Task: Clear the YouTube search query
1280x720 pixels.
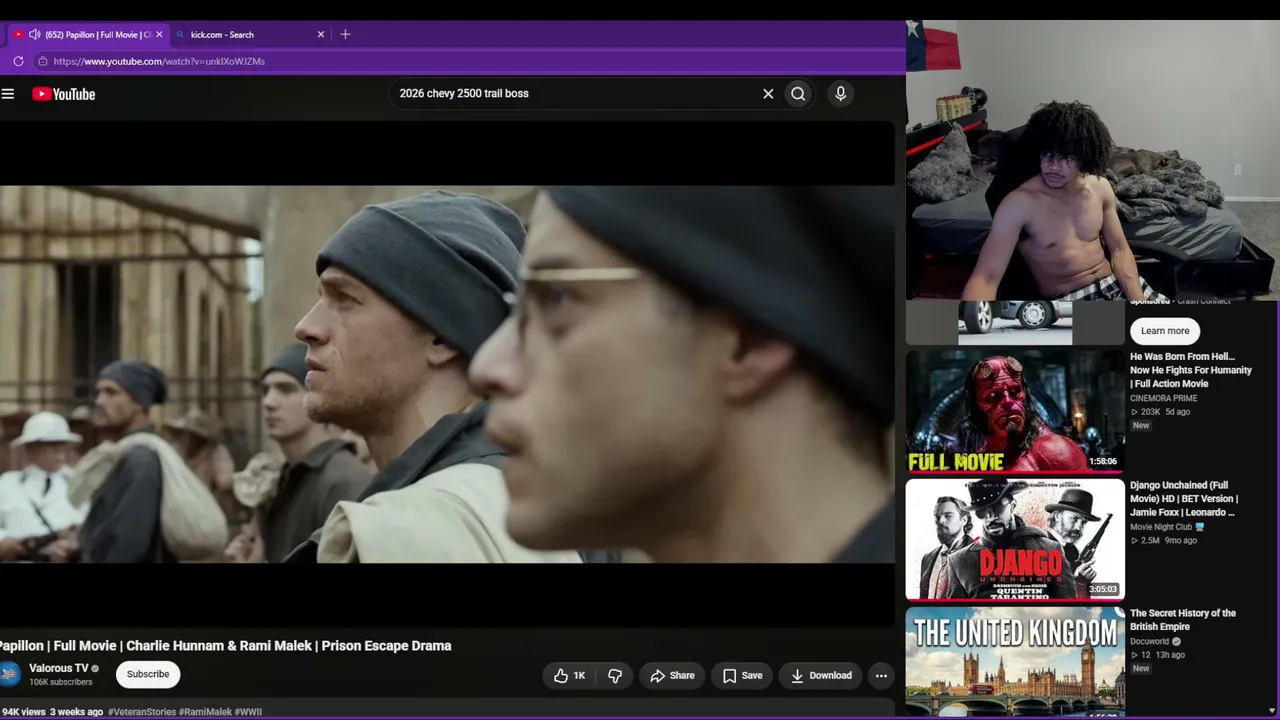Action: click(768, 93)
